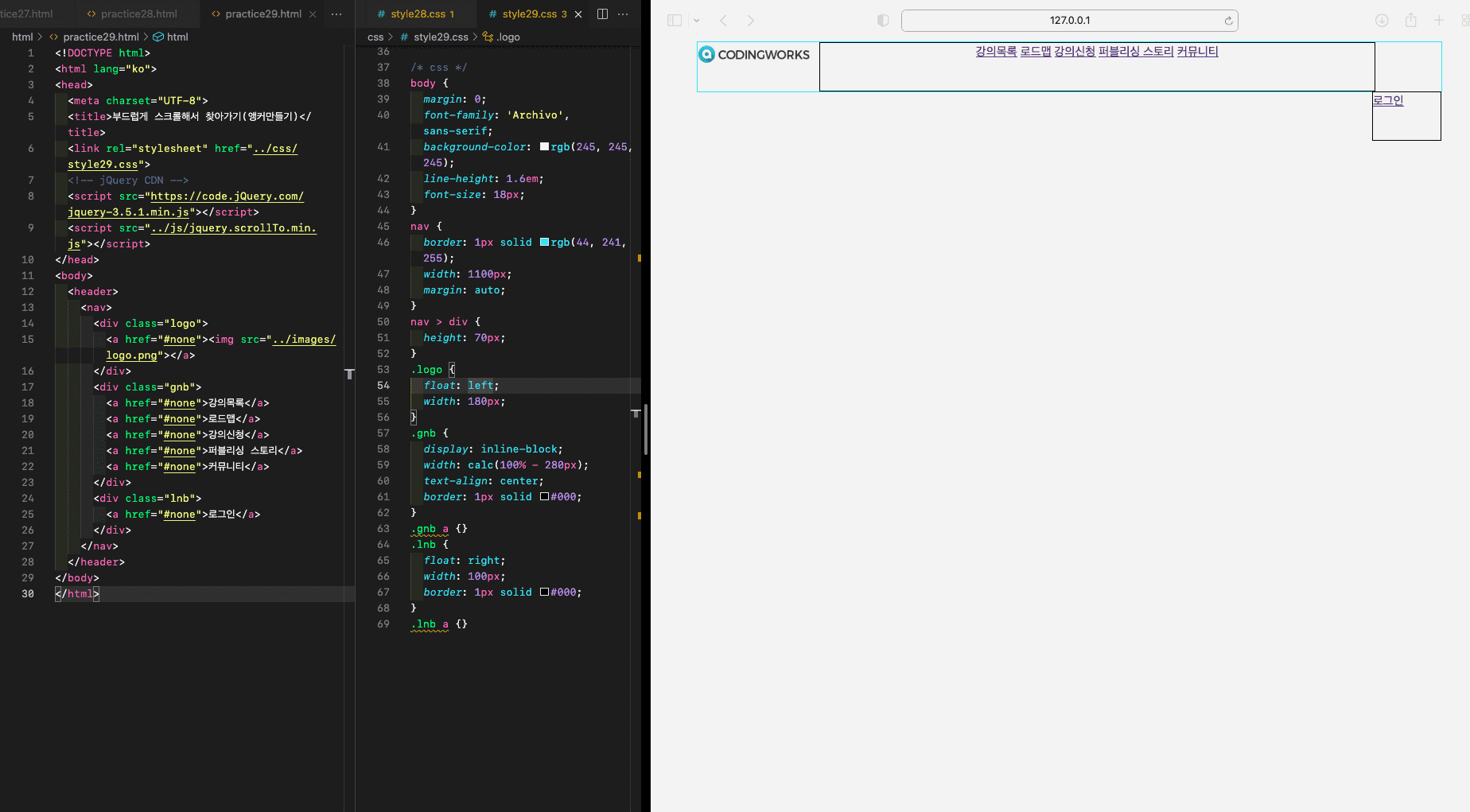Switch to the partially hidden practice27.html tab
The image size is (1470, 812).
point(27,14)
